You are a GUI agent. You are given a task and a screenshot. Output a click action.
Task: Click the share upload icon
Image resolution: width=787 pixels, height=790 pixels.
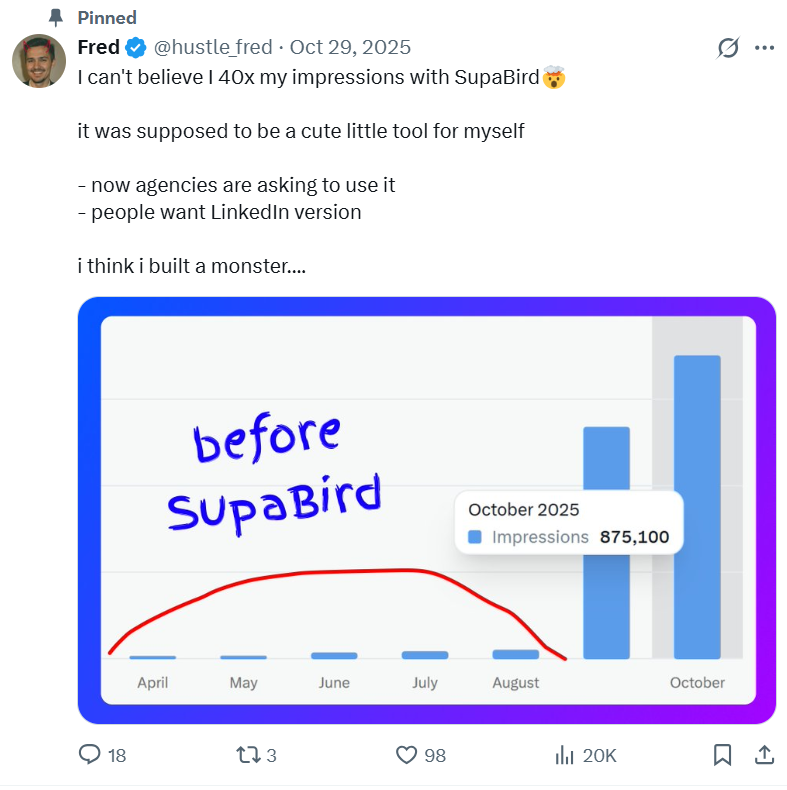(x=763, y=755)
